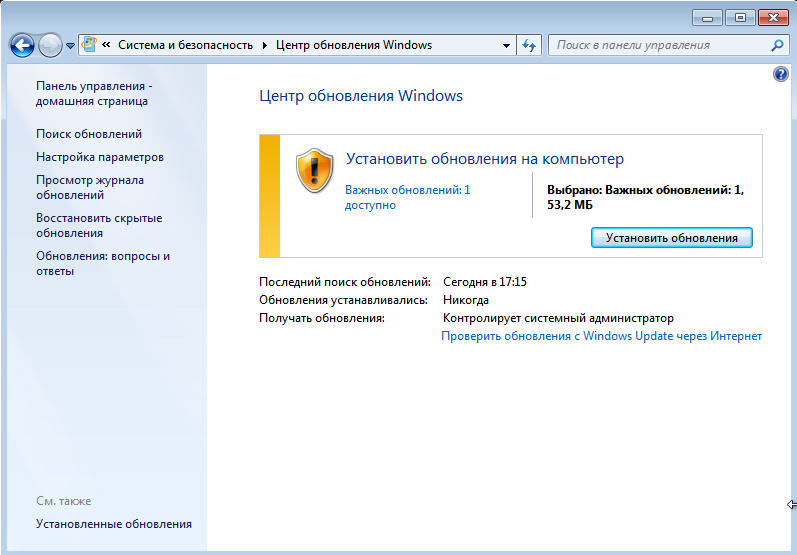Maximize the window with the restore button
Viewport: 797px width, 555px height.
(740, 18)
